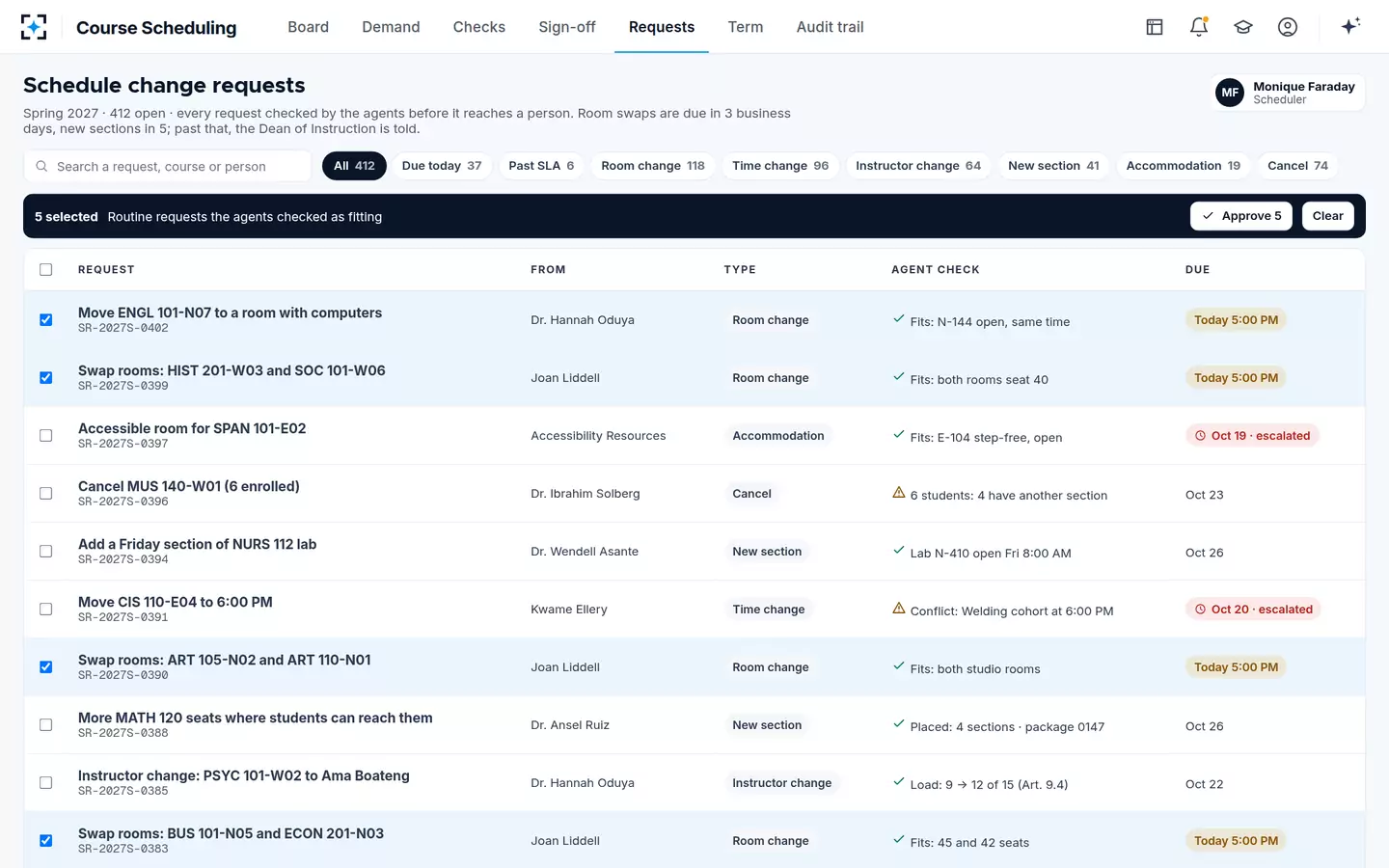Open the table layout view icon

(x=1155, y=27)
